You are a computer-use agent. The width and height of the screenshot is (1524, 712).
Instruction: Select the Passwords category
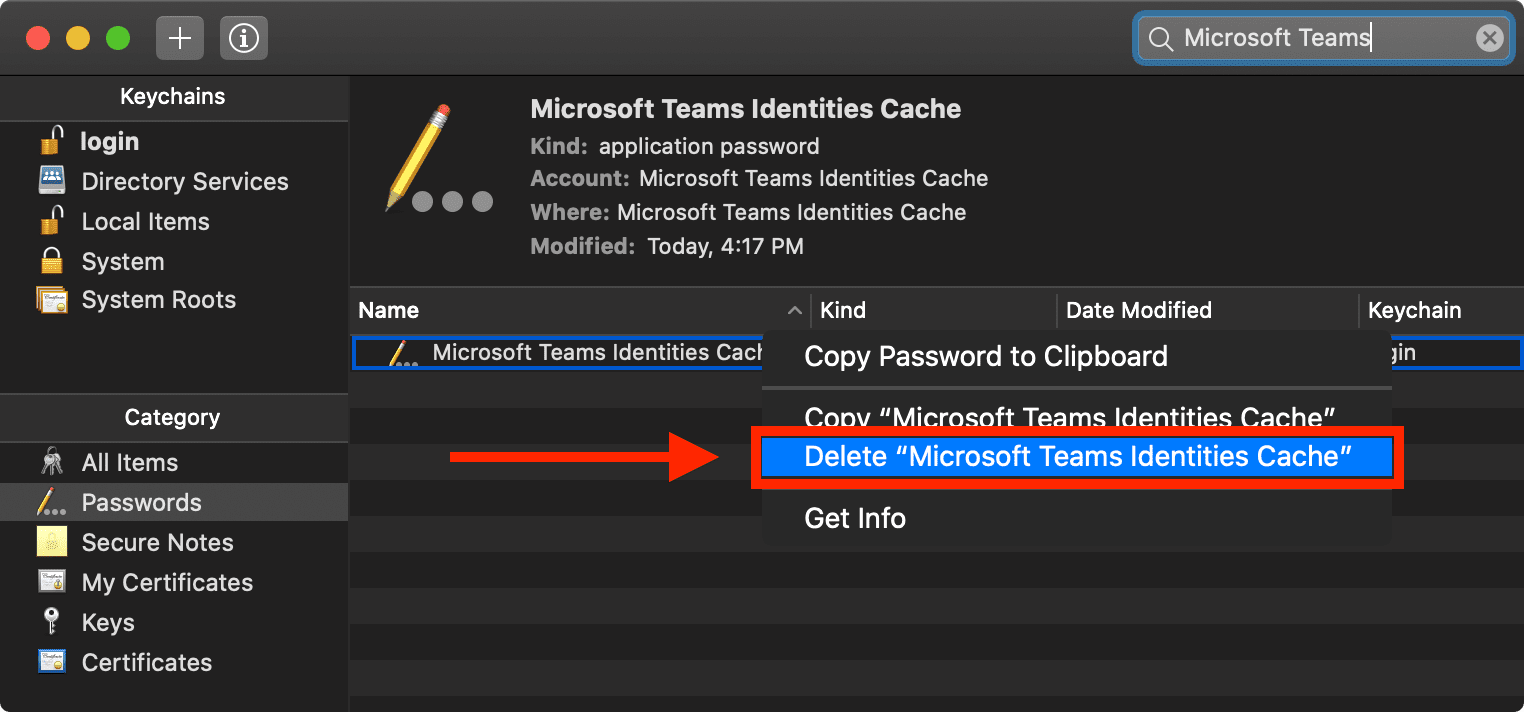point(141,503)
